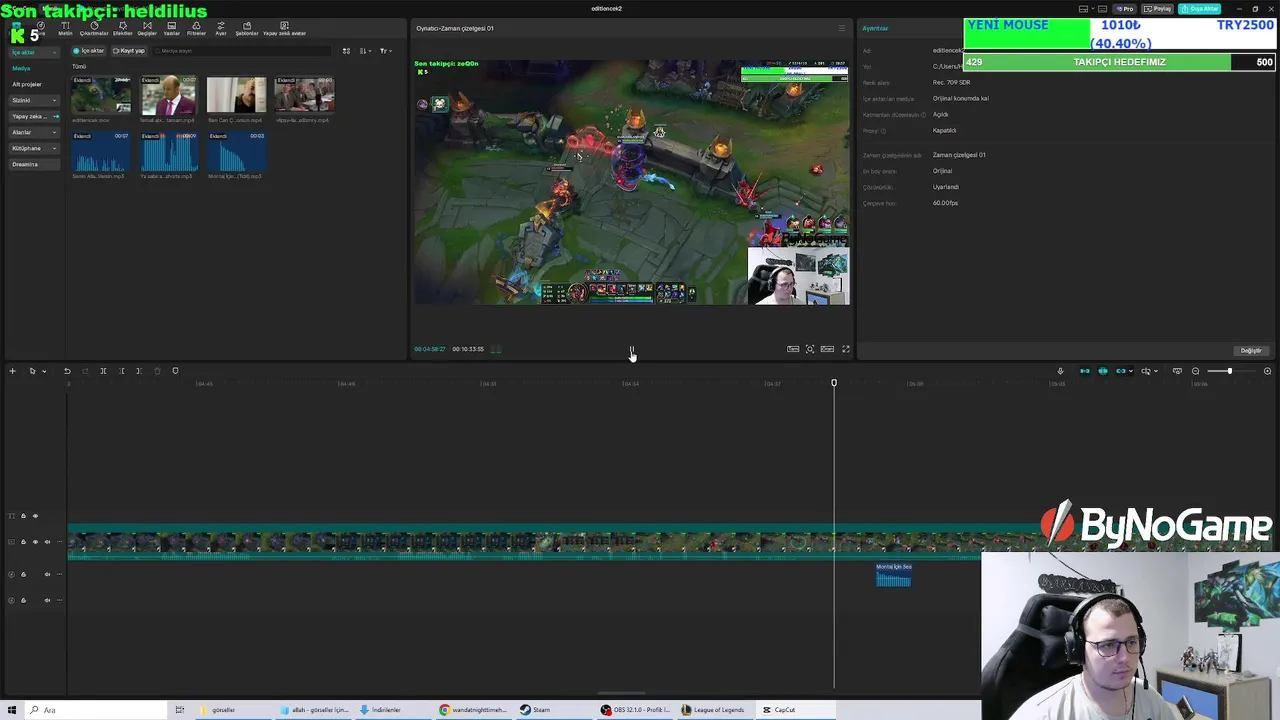Open the Geçişler transitions tab
This screenshot has width=1280, height=720.
pos(147,28)
